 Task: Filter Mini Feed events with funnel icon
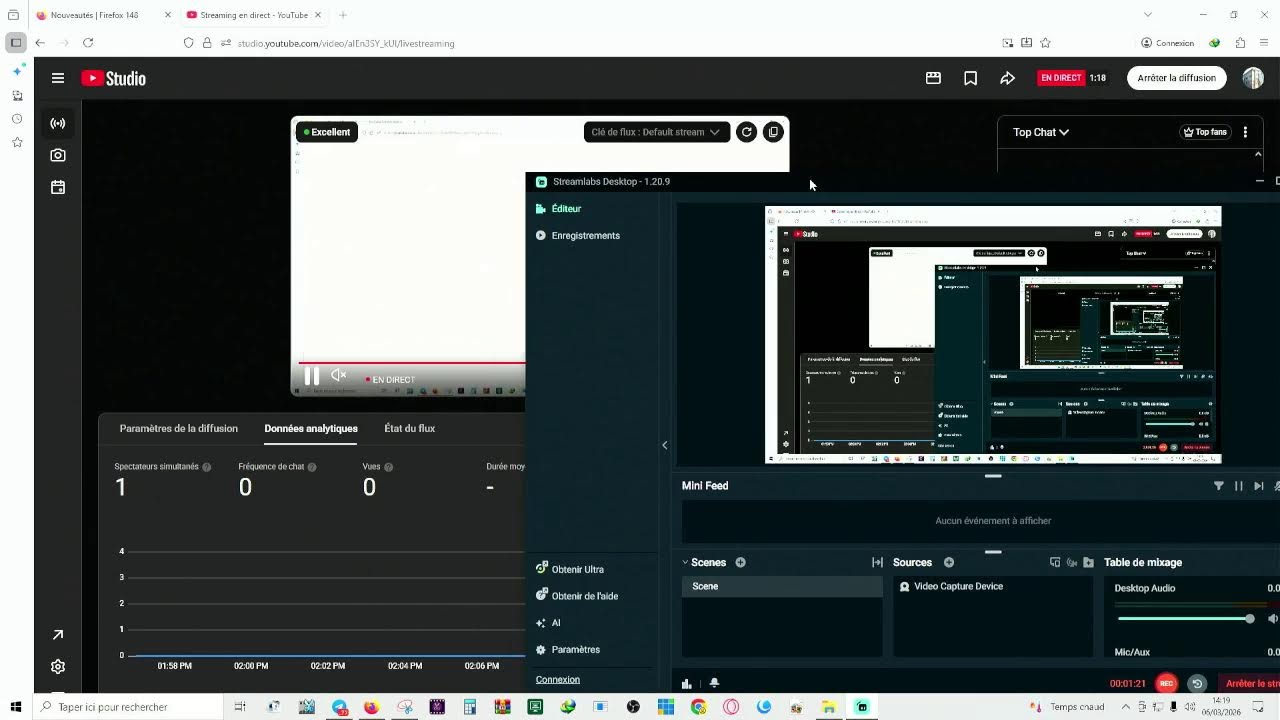point(1218,486)
